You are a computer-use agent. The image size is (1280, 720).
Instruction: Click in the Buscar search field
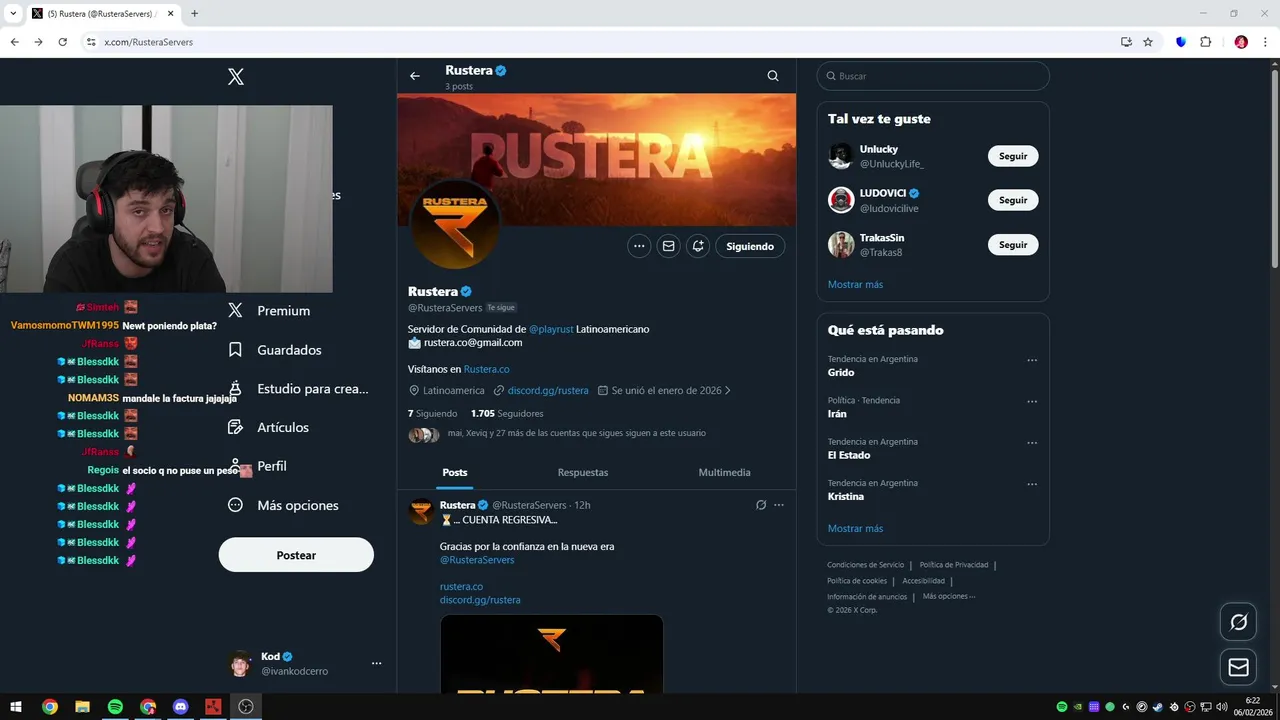[x=933, y=76]
